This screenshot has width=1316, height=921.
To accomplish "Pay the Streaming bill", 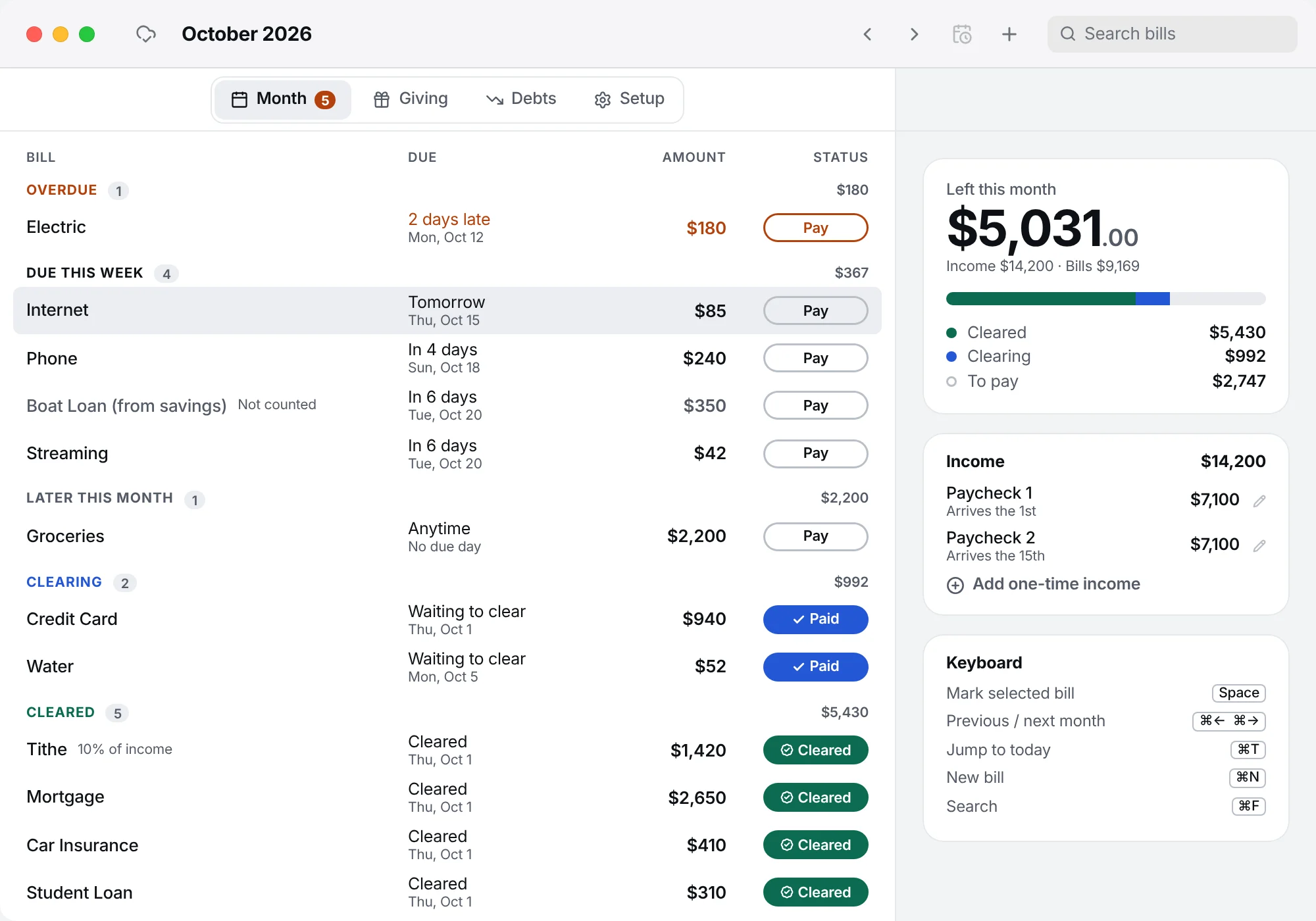I will point(815,453).
